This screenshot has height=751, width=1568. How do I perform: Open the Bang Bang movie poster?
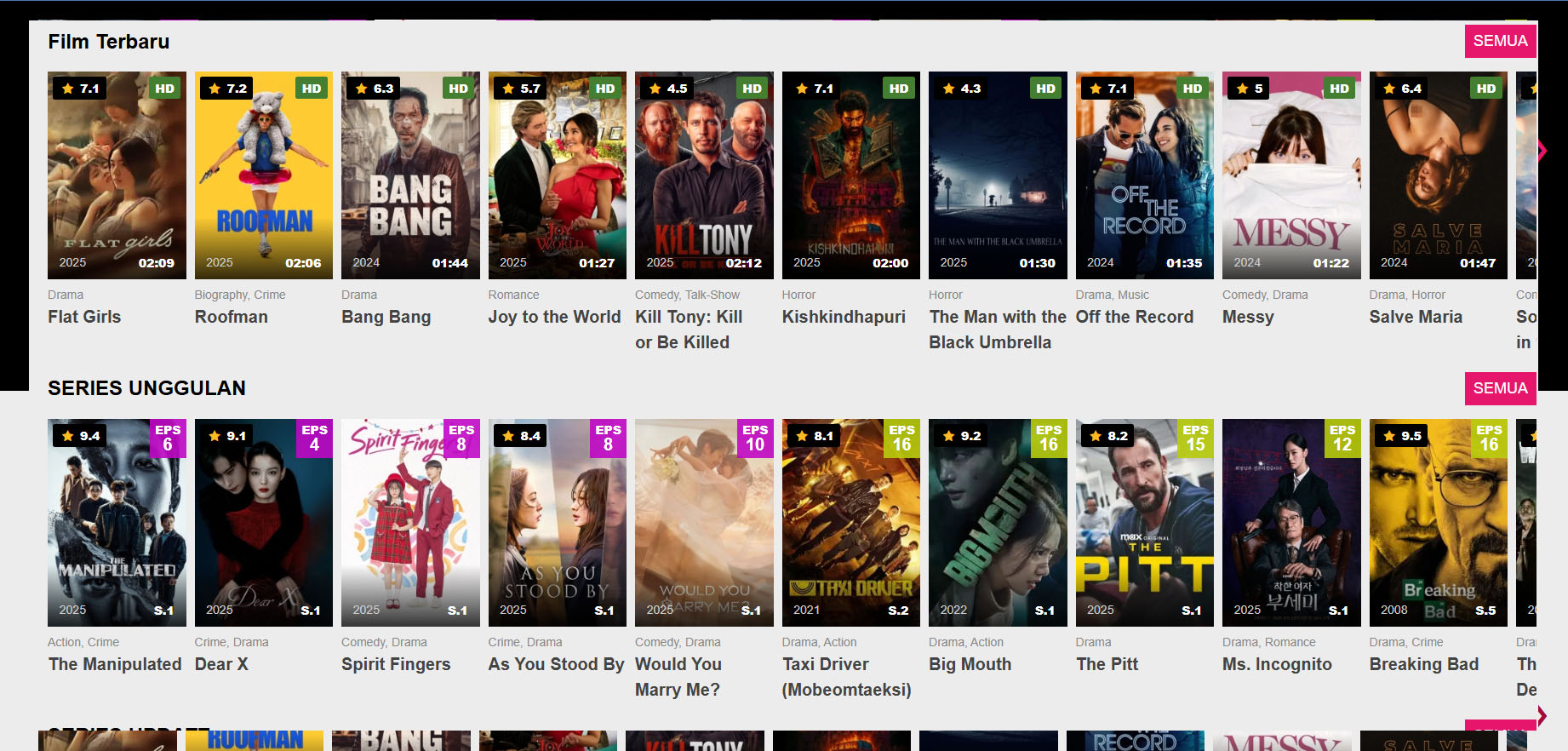point(410,175)
